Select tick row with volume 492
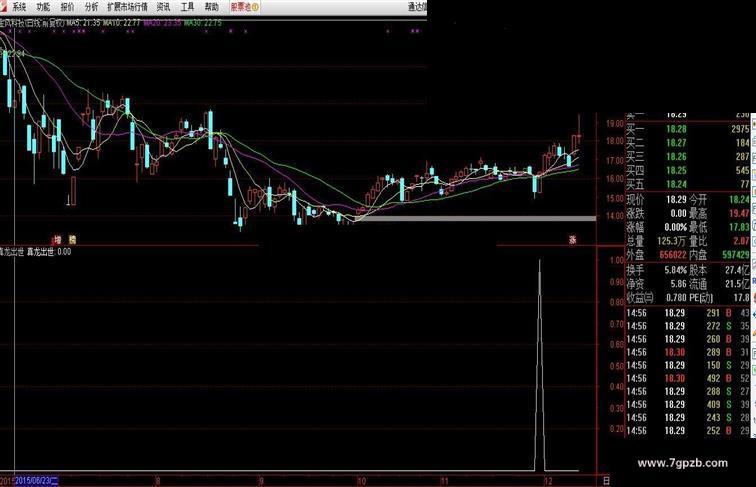Image resolution: width=756 pixels, height=487 pixels. pyautogui.click(x=688, y=379)
